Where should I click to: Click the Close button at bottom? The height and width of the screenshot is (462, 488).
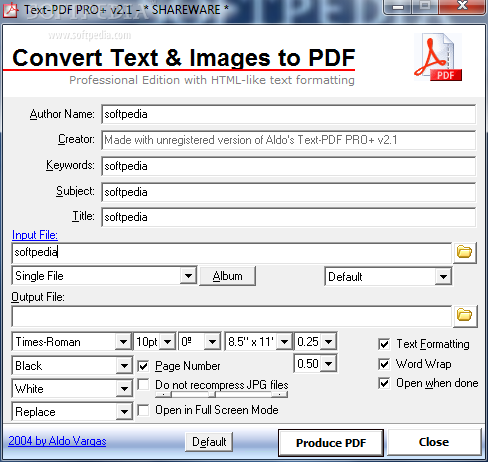tap(434, 442)
